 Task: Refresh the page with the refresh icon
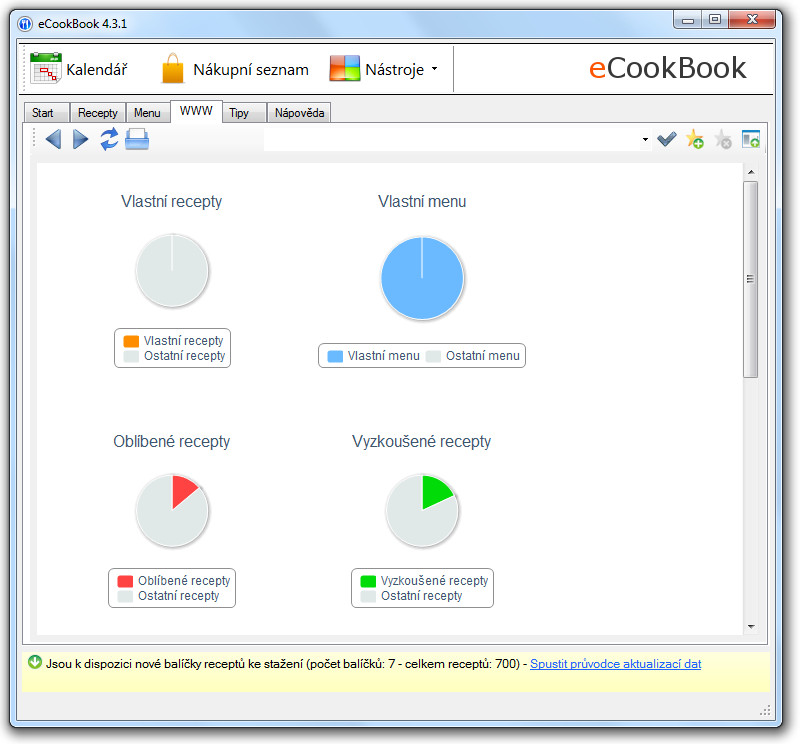tap(109, 139)
